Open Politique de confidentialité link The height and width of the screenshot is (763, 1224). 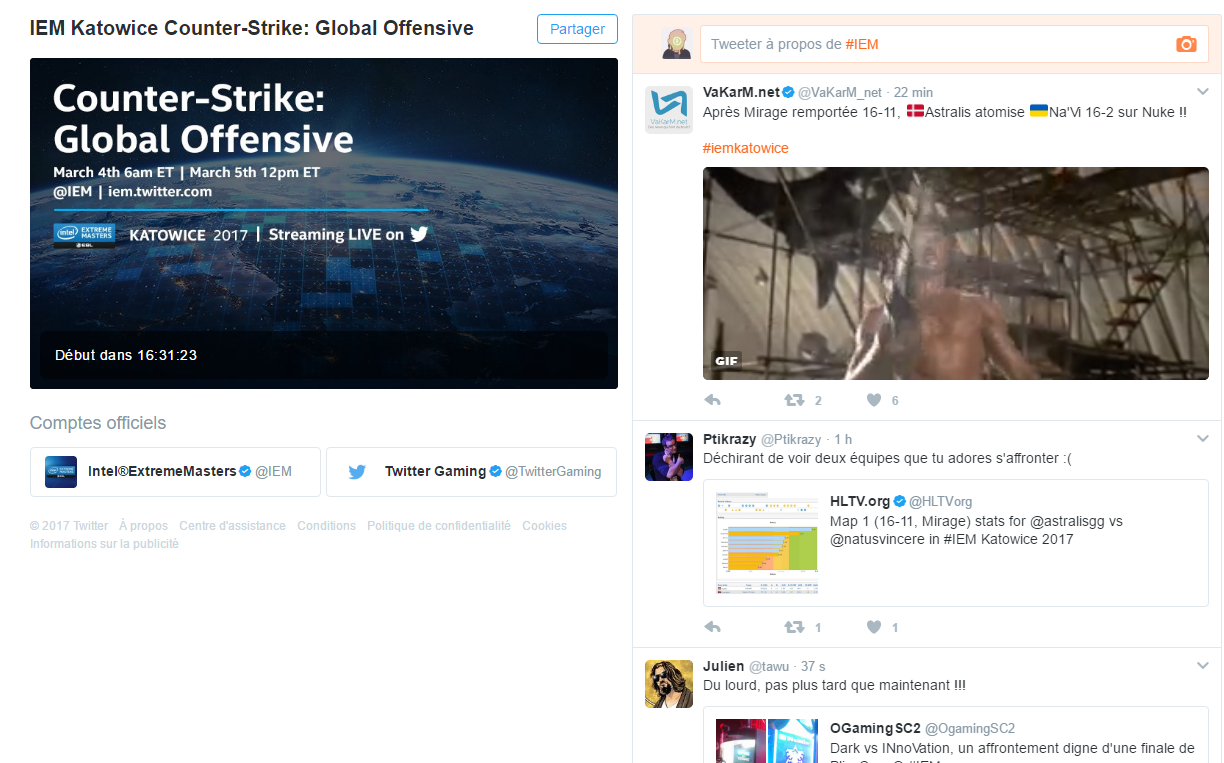coord(438,526)
